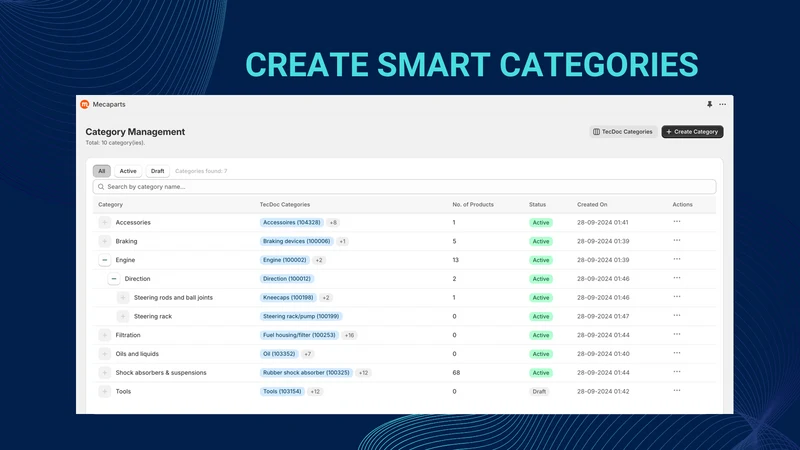
Task: Expand the Tools category
Action: tap(105, 391)
